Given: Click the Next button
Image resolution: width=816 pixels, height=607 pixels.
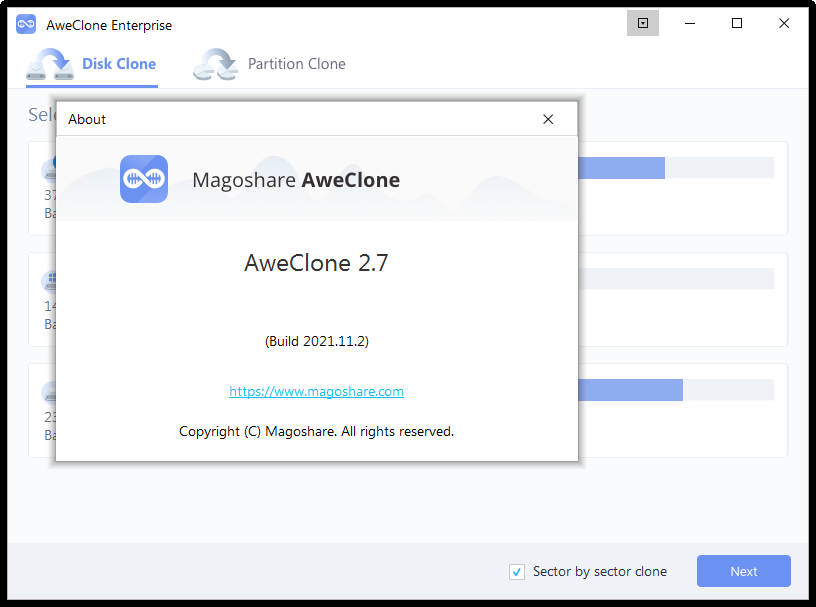Looking at the screenshot, I should point(744,571).
